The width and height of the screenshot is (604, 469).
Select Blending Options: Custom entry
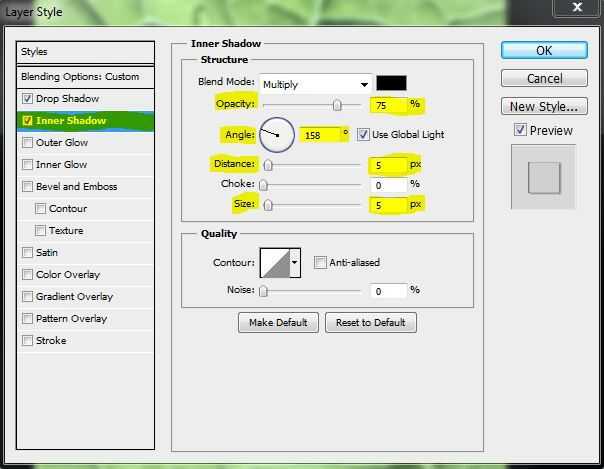point(86,77)
